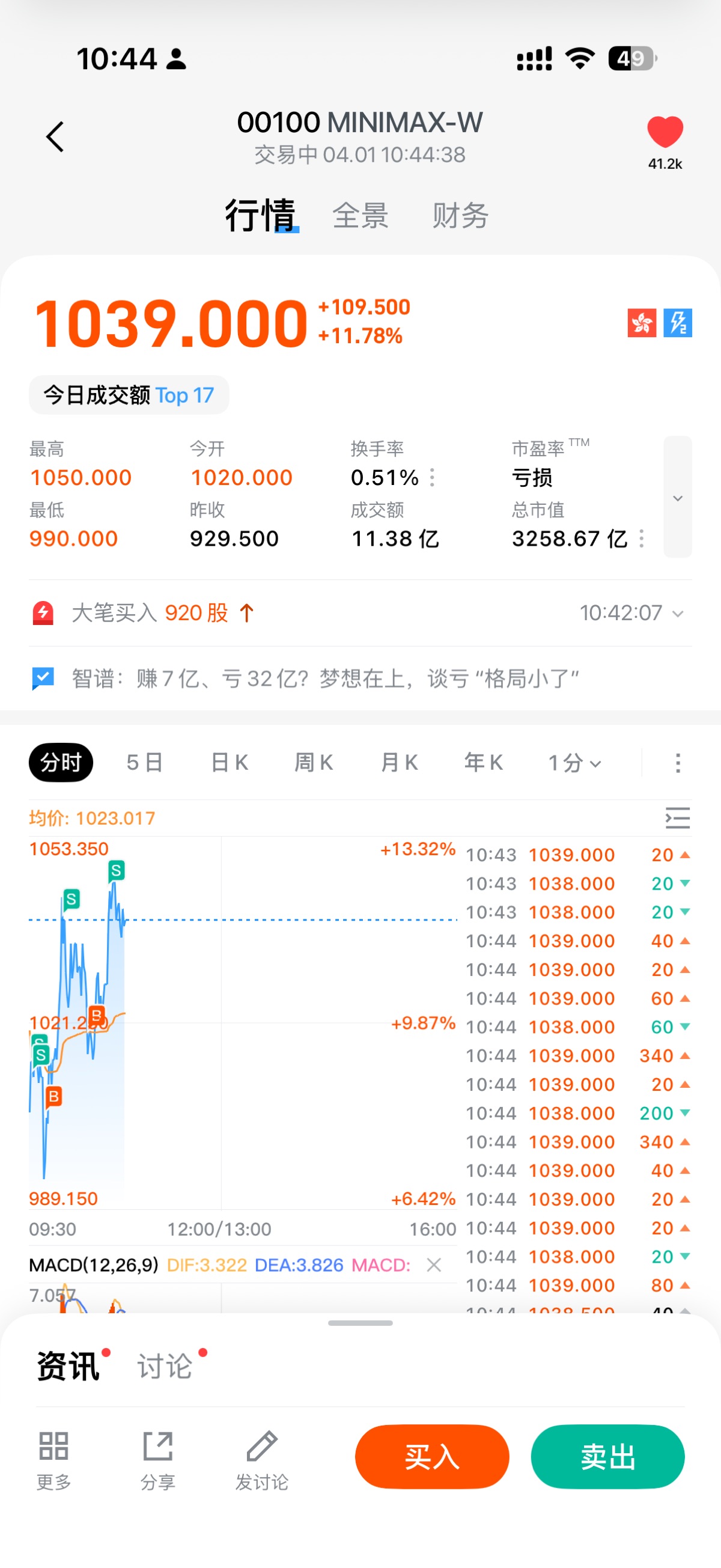Screen dimensions: 721x1568
Task: Tap the blue lightning real-time quote icon
Action: [x=677, y=323]
